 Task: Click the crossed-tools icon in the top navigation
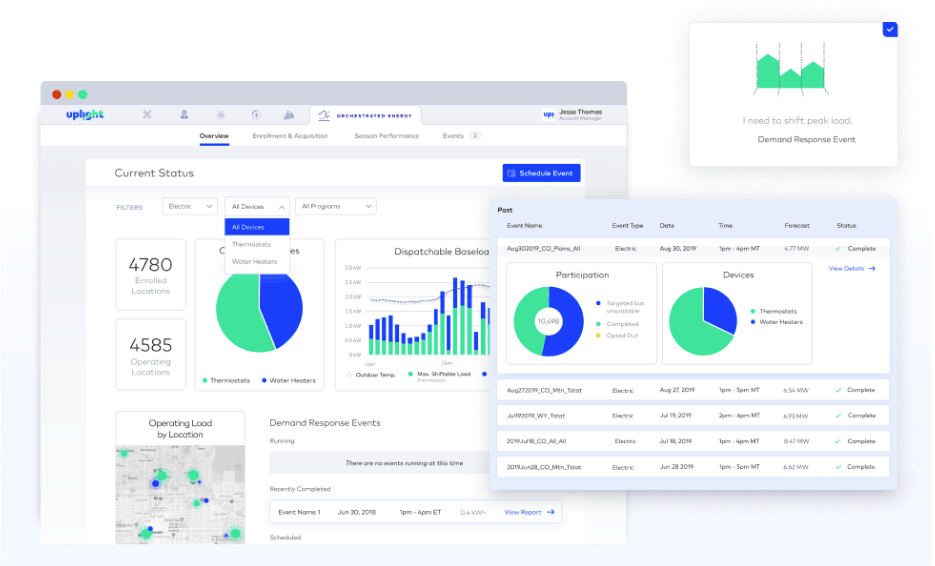point(147,115)
